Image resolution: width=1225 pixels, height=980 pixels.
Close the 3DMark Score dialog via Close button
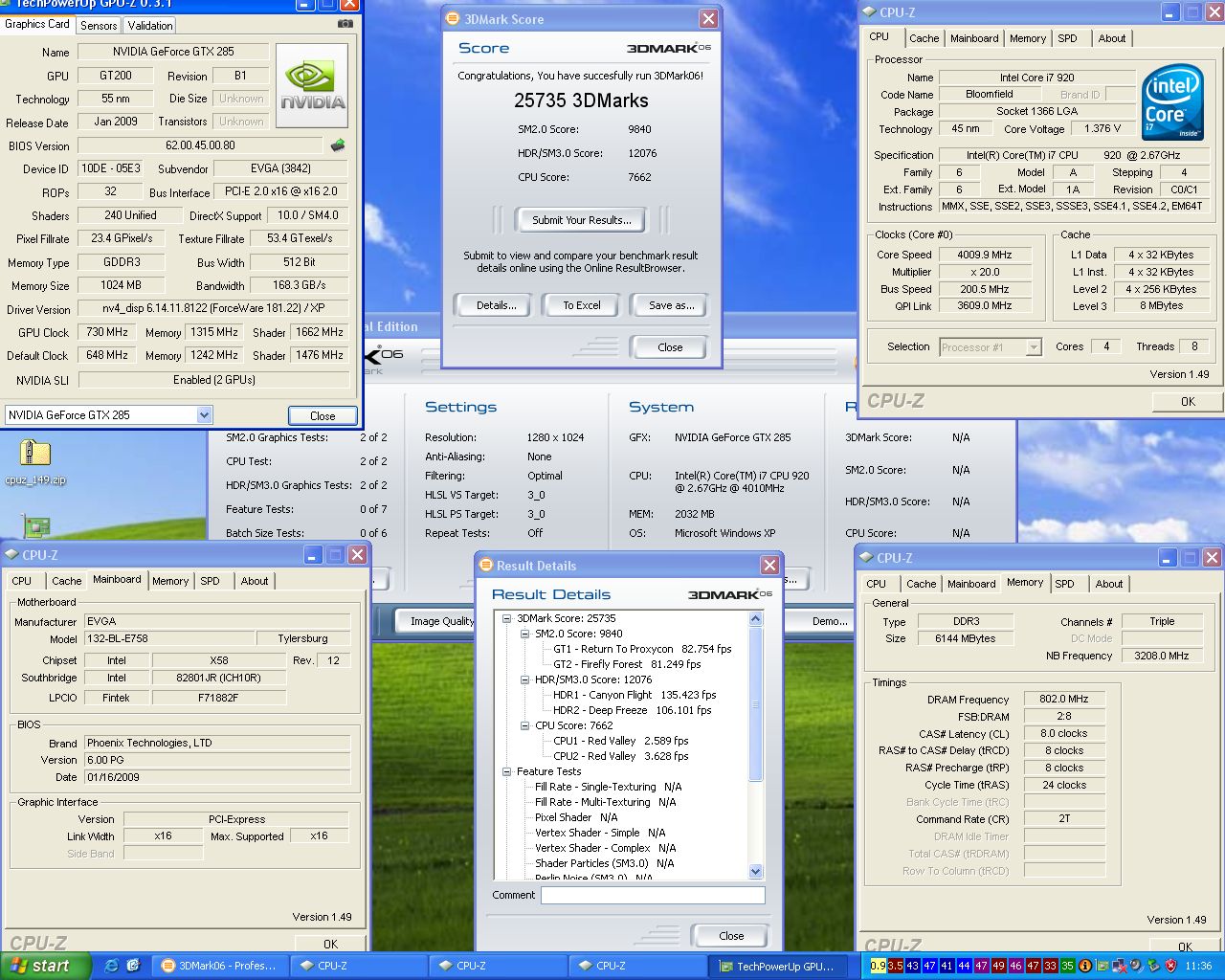tap(670, 347)
